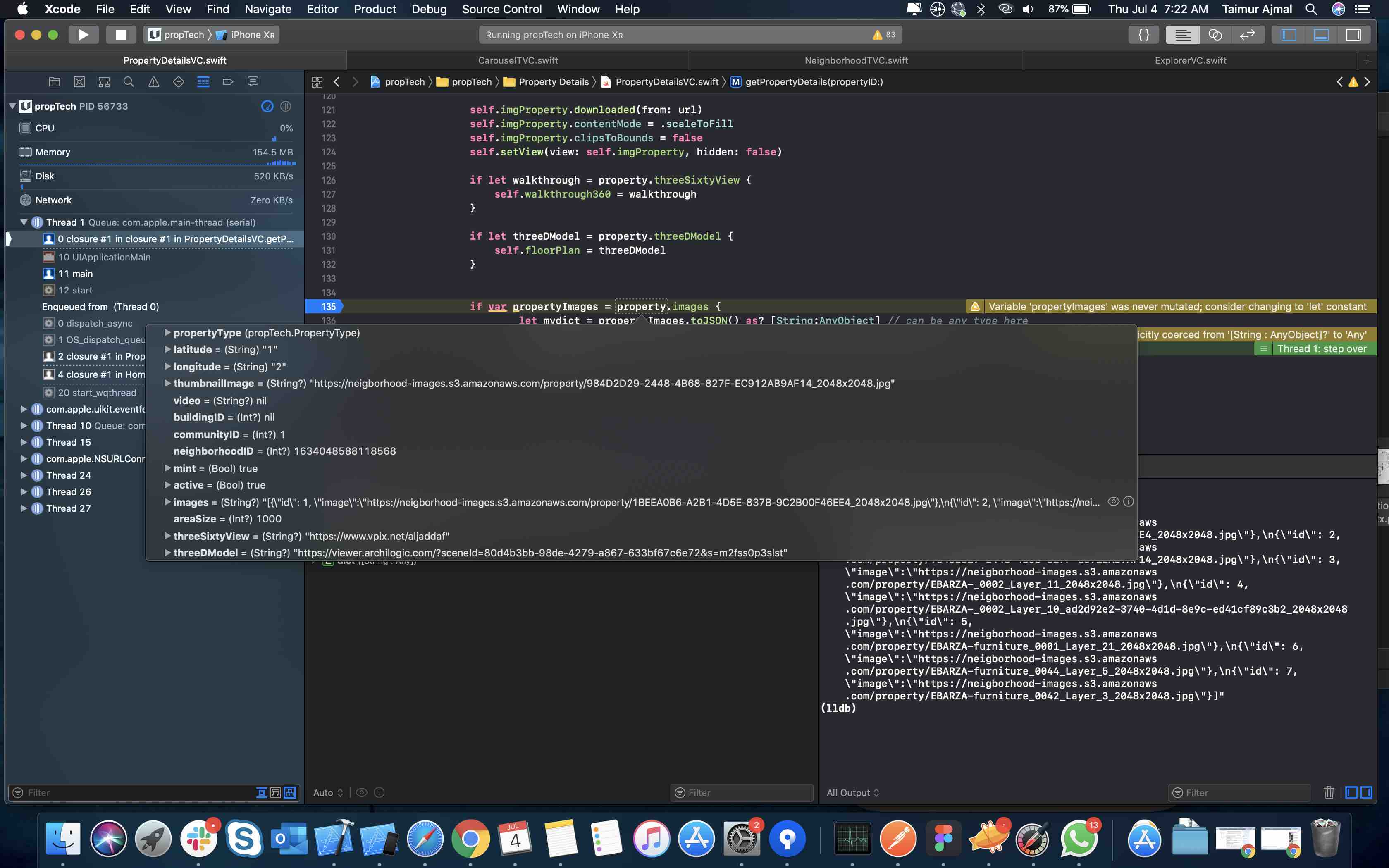Toggle the left navigator panel visibility

(x=1289, y=34)
